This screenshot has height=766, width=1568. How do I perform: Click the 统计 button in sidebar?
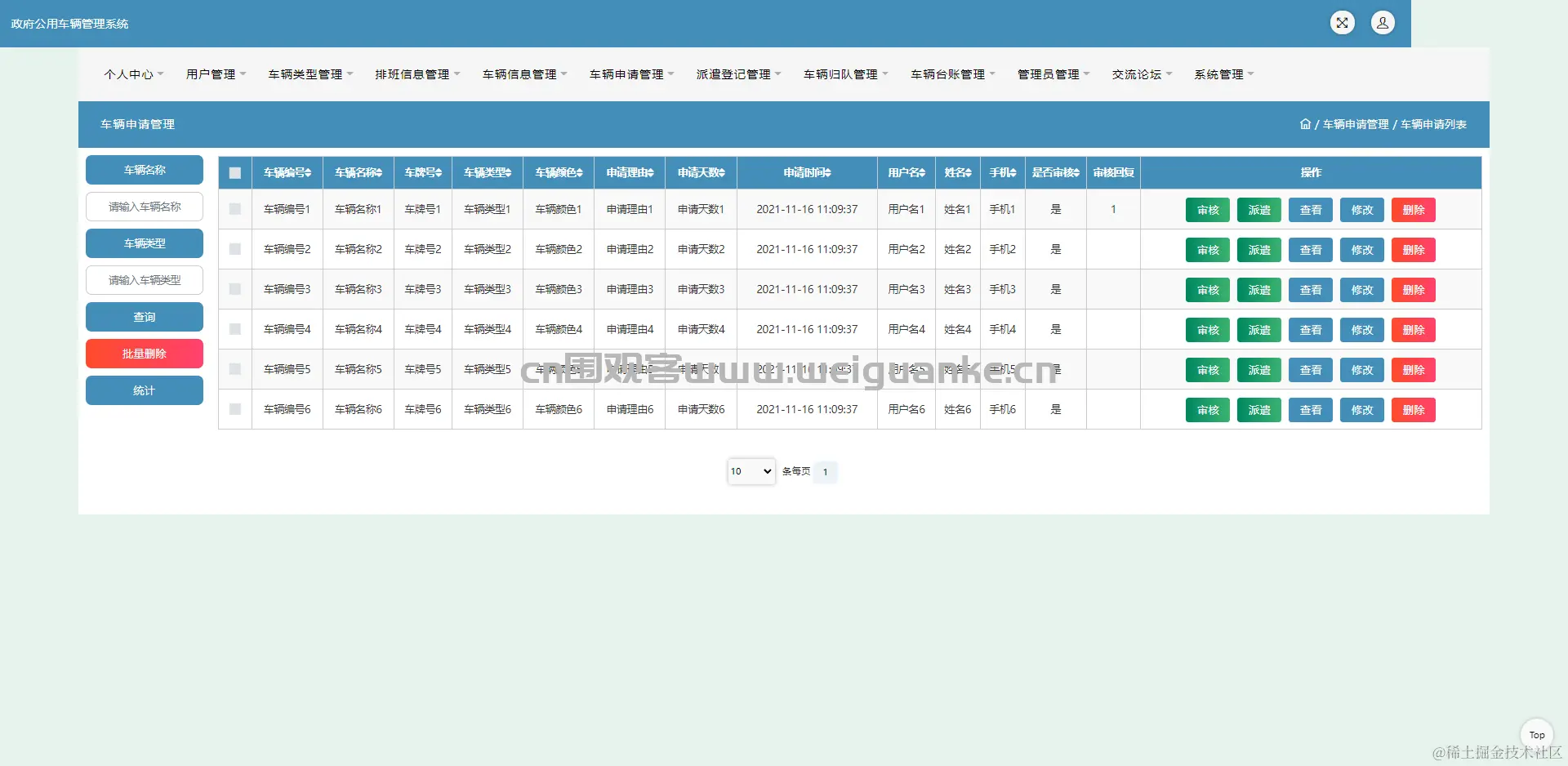(x=145, y=390)
